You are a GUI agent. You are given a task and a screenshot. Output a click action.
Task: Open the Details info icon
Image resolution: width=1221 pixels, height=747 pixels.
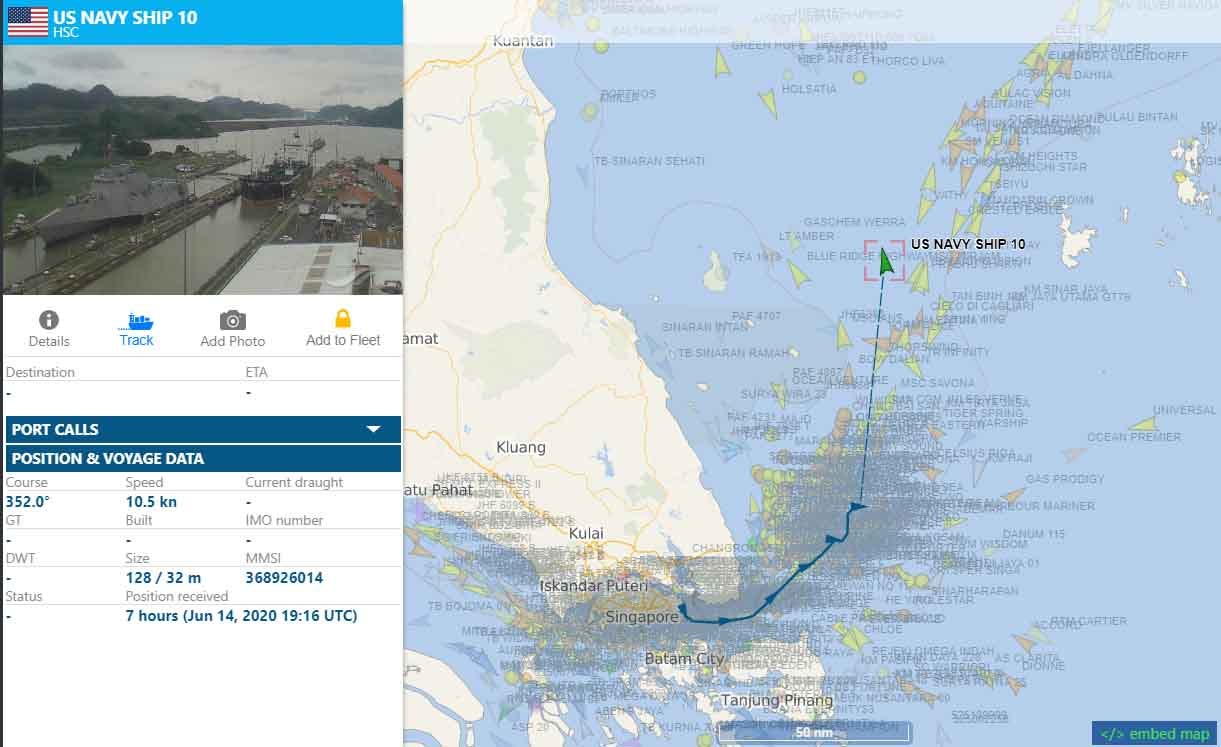click(x=48, y=320)
